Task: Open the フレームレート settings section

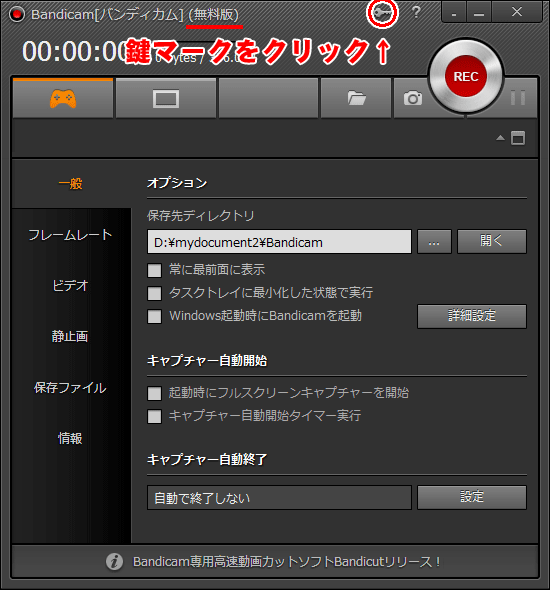Action: 70,235
